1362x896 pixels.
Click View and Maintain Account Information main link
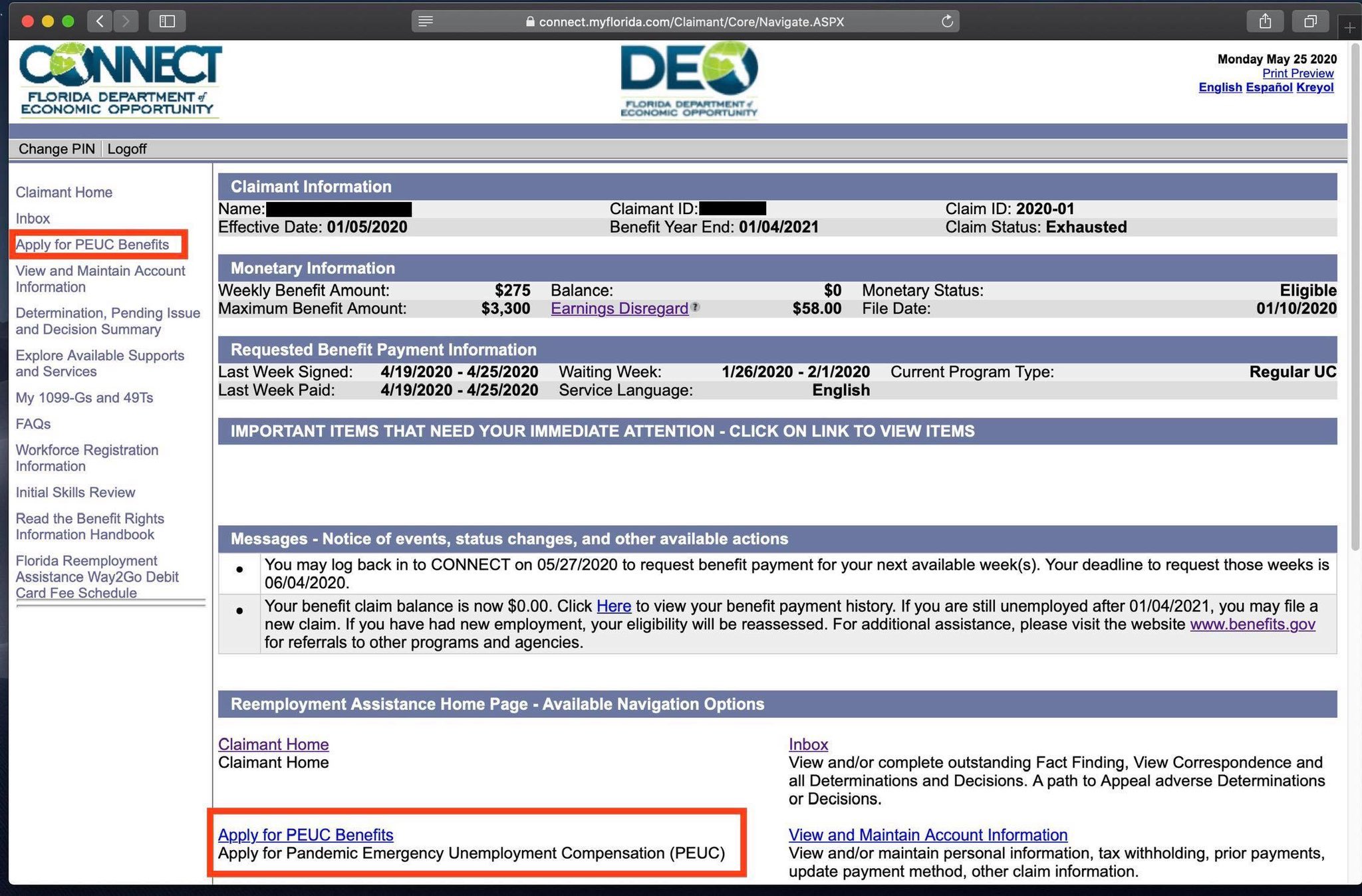[928, 835]
